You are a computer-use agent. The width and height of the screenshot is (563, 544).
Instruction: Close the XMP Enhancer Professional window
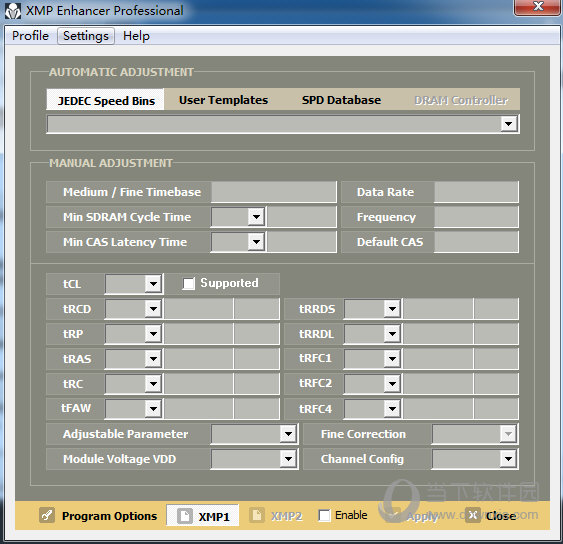pyautogui.click(x=537, y=7)
